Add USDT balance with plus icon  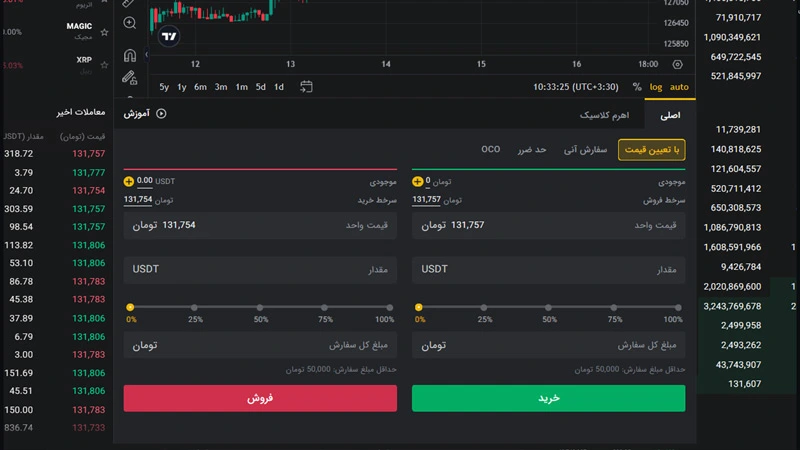pos(129,181)
